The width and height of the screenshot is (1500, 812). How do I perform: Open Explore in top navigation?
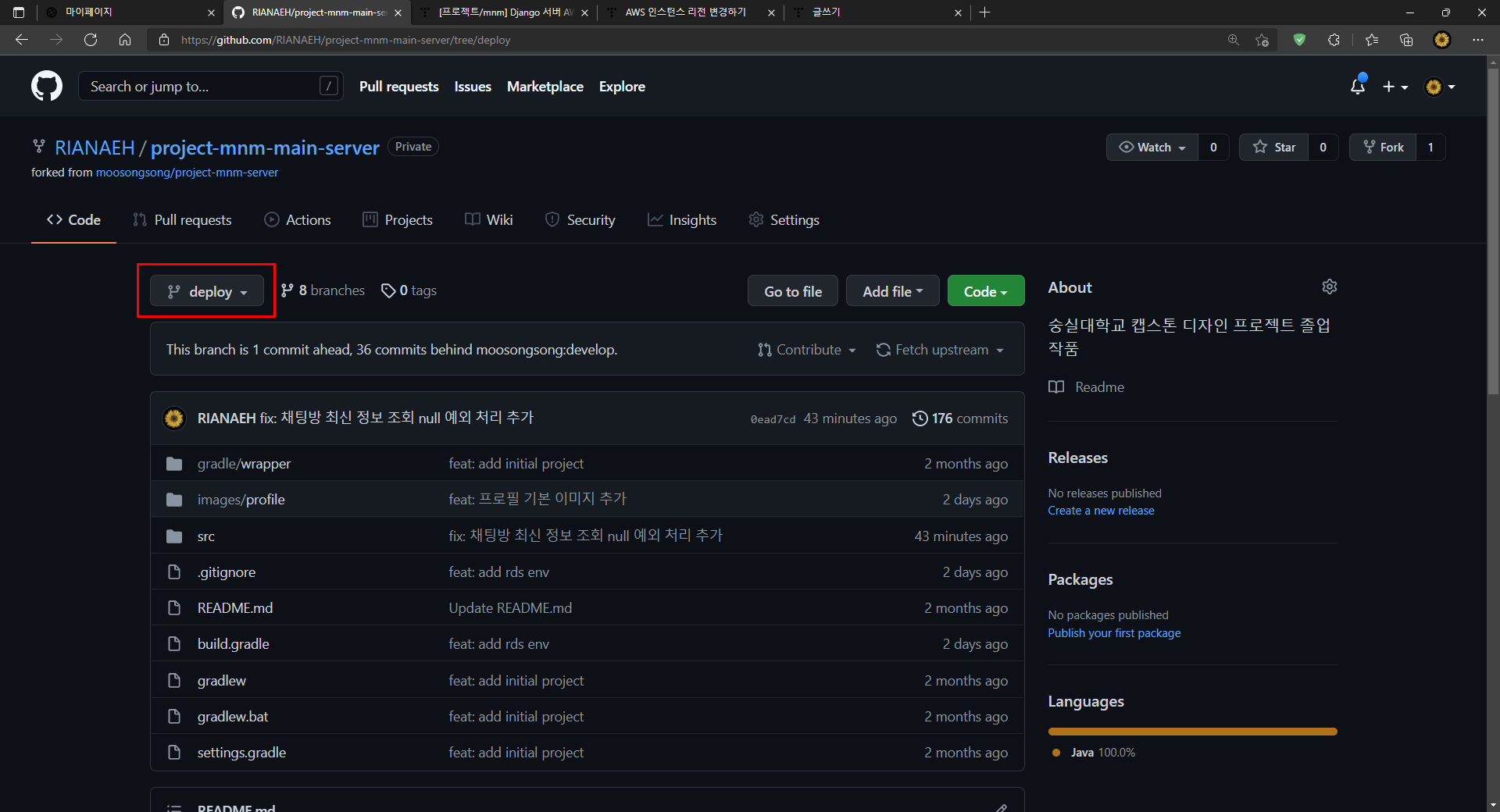coord(622,87)
